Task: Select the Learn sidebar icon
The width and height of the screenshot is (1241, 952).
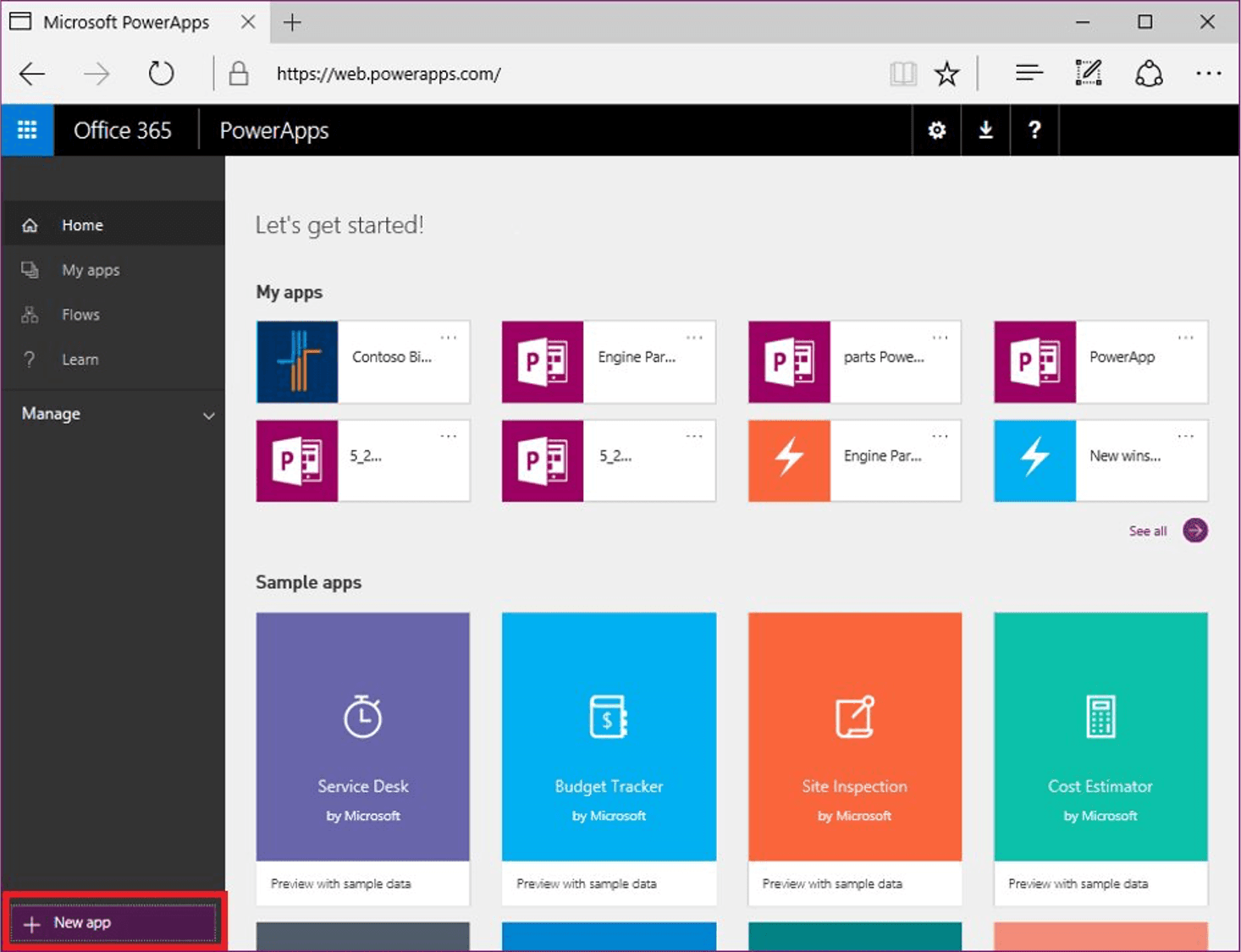Action: click(30, 359)
